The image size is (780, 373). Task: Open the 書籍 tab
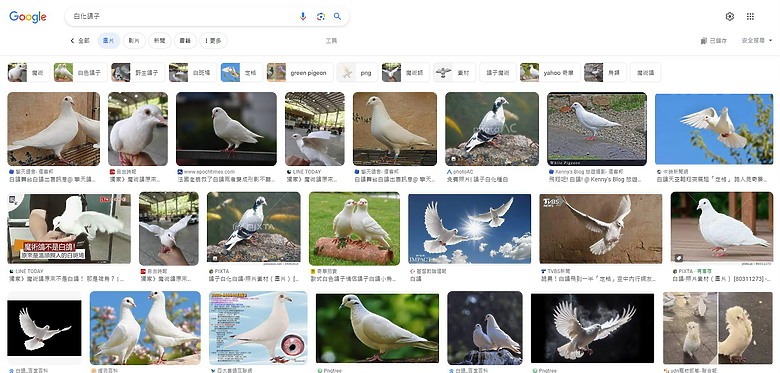click(x=185, y=41)
